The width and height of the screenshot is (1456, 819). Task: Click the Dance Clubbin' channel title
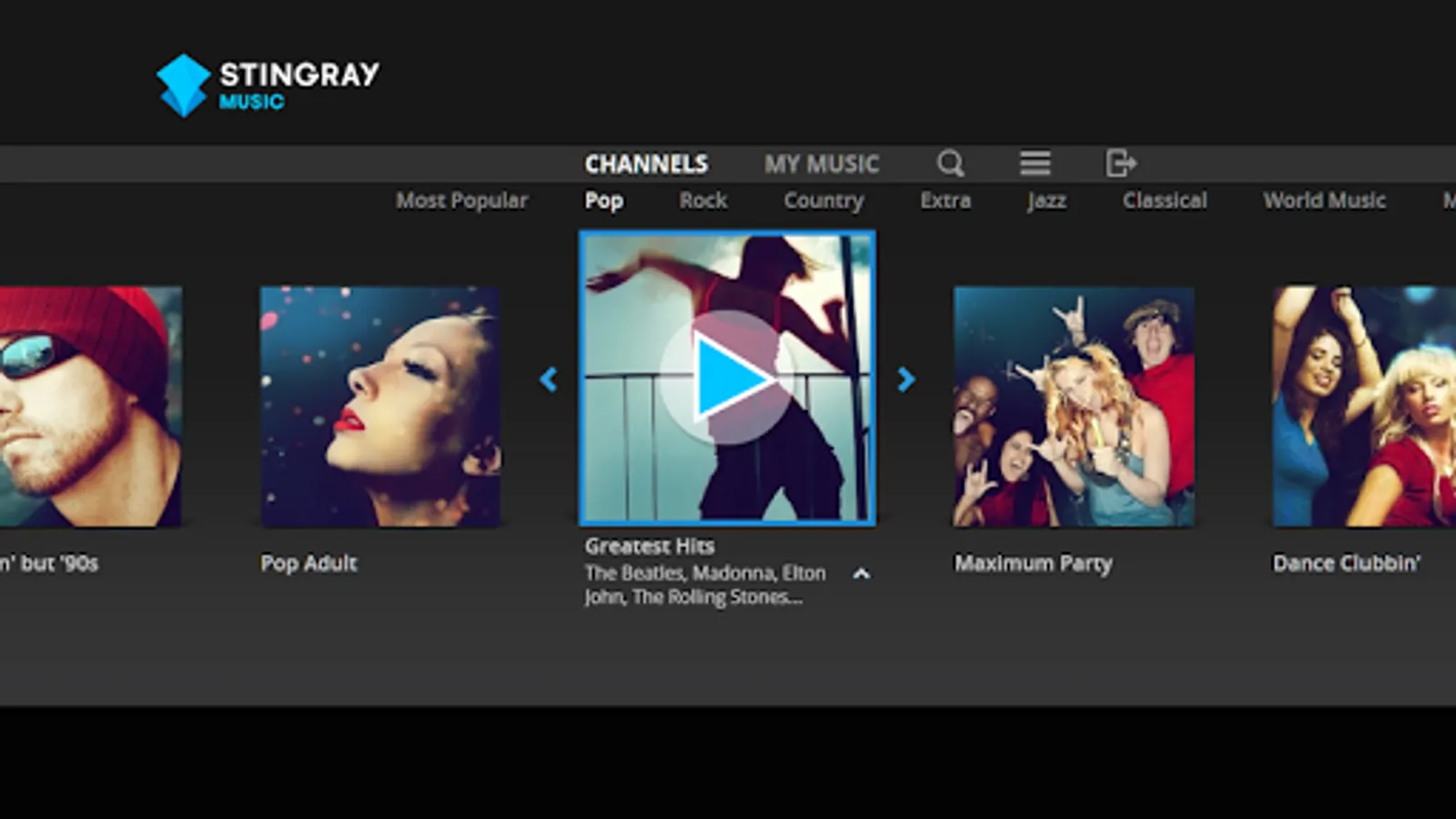[1346, 563]
